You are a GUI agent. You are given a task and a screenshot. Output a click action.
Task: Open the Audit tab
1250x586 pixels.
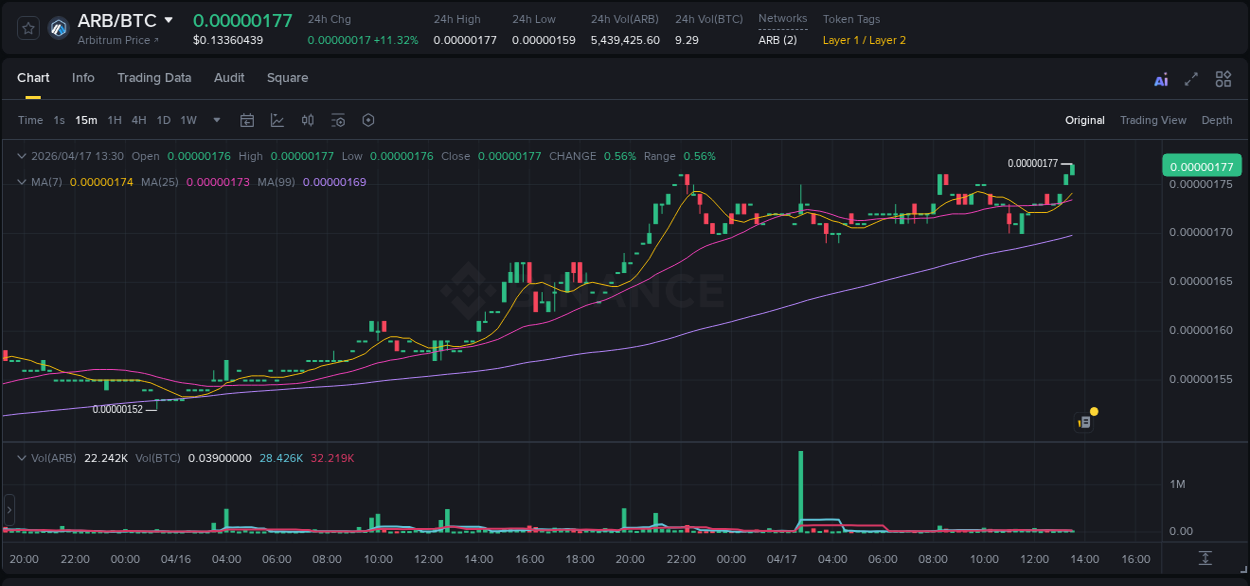tap(229, 78)
